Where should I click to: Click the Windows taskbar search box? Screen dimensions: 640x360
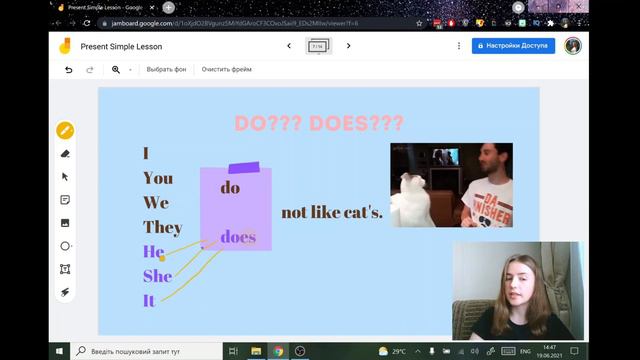[x=147, y=351]
